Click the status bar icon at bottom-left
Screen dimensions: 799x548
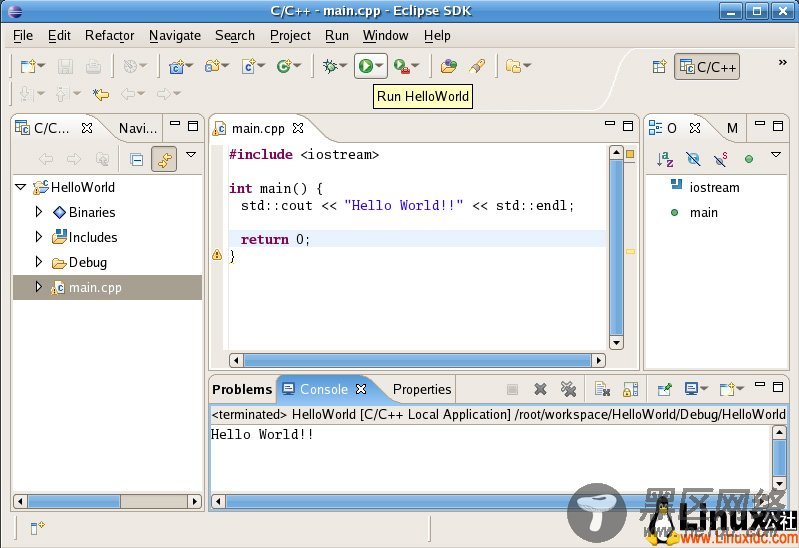click(37, 528)
